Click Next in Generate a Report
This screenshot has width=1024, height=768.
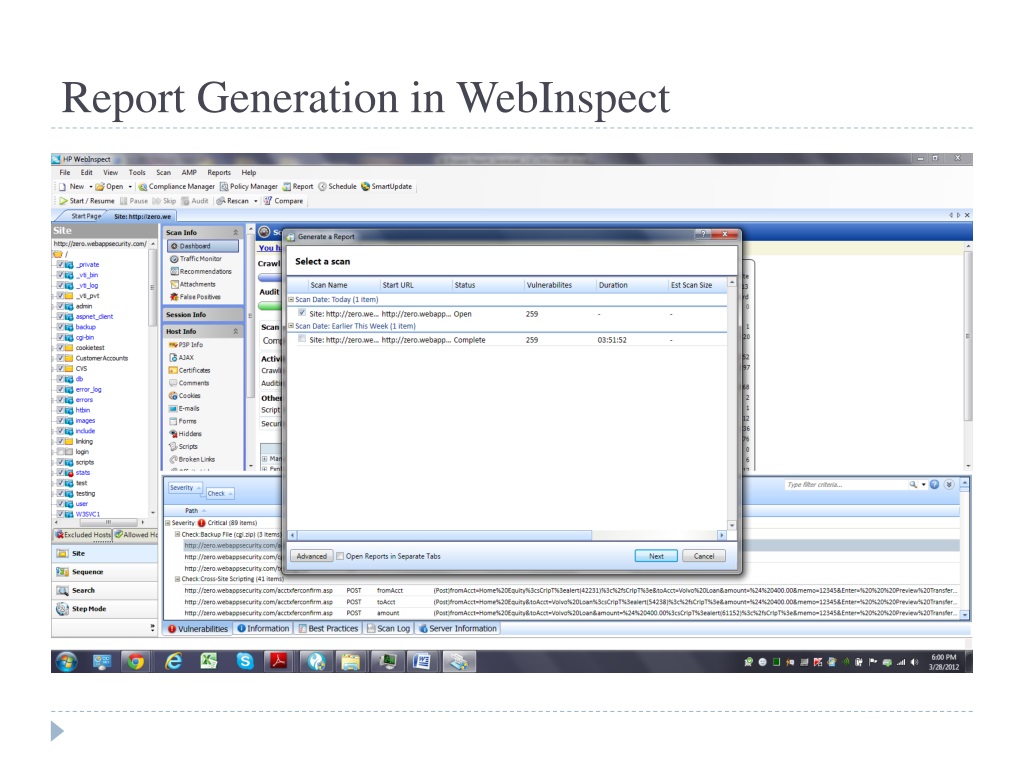(656, 556)
